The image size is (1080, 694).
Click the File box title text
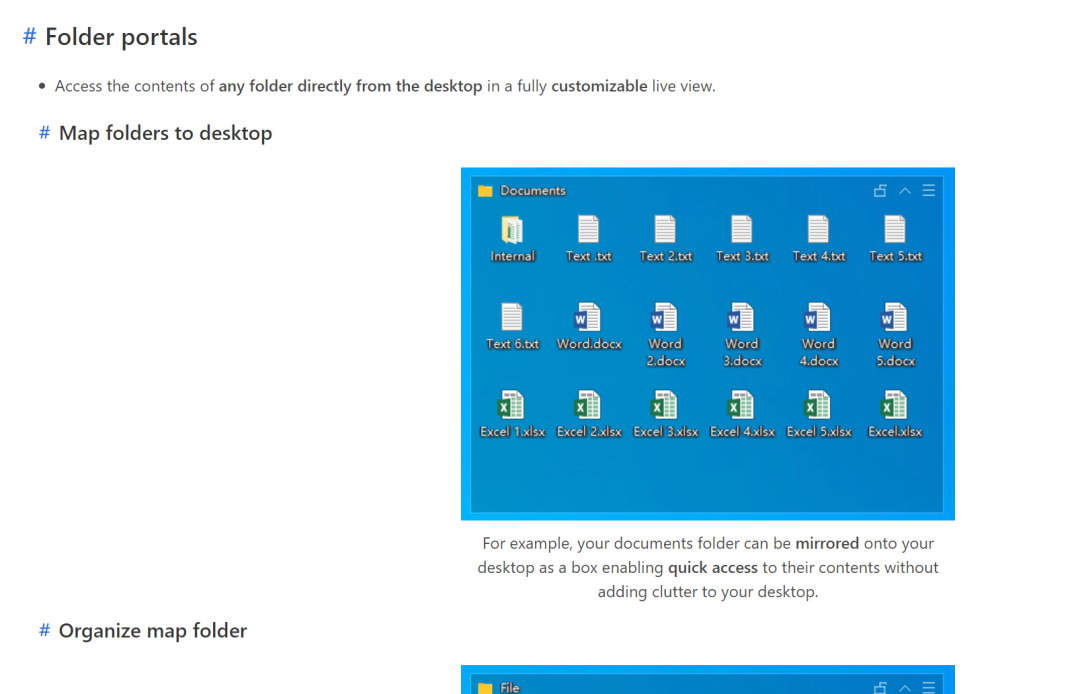click(x=510, y=688)
